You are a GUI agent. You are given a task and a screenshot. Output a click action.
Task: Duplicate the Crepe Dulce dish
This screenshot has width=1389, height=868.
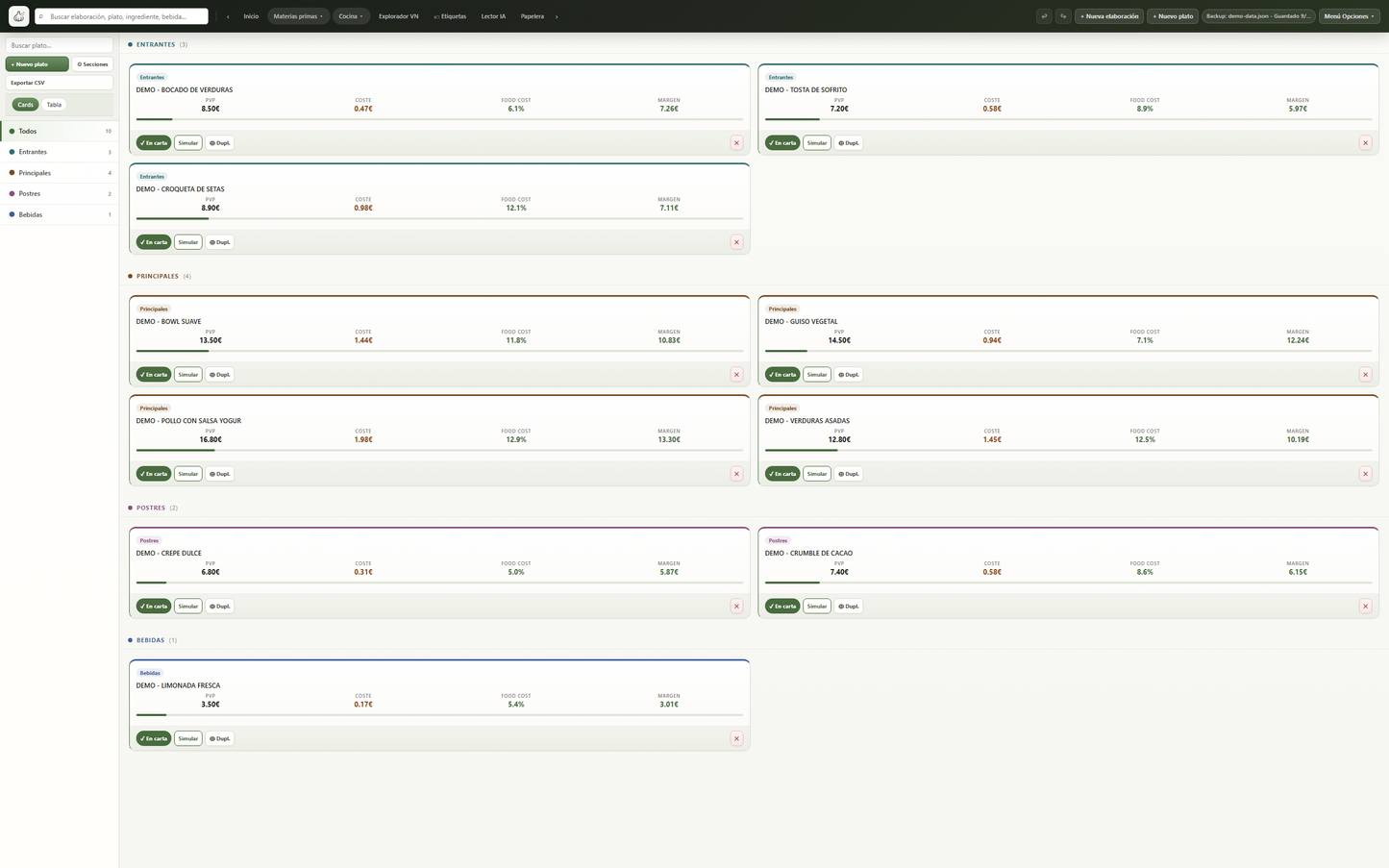coord(220,607)
